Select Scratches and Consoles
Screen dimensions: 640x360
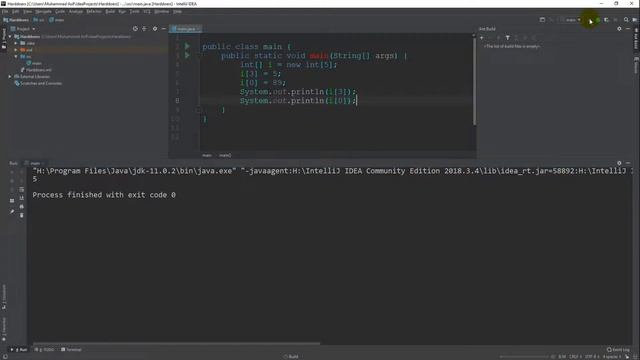coord(38,83)
